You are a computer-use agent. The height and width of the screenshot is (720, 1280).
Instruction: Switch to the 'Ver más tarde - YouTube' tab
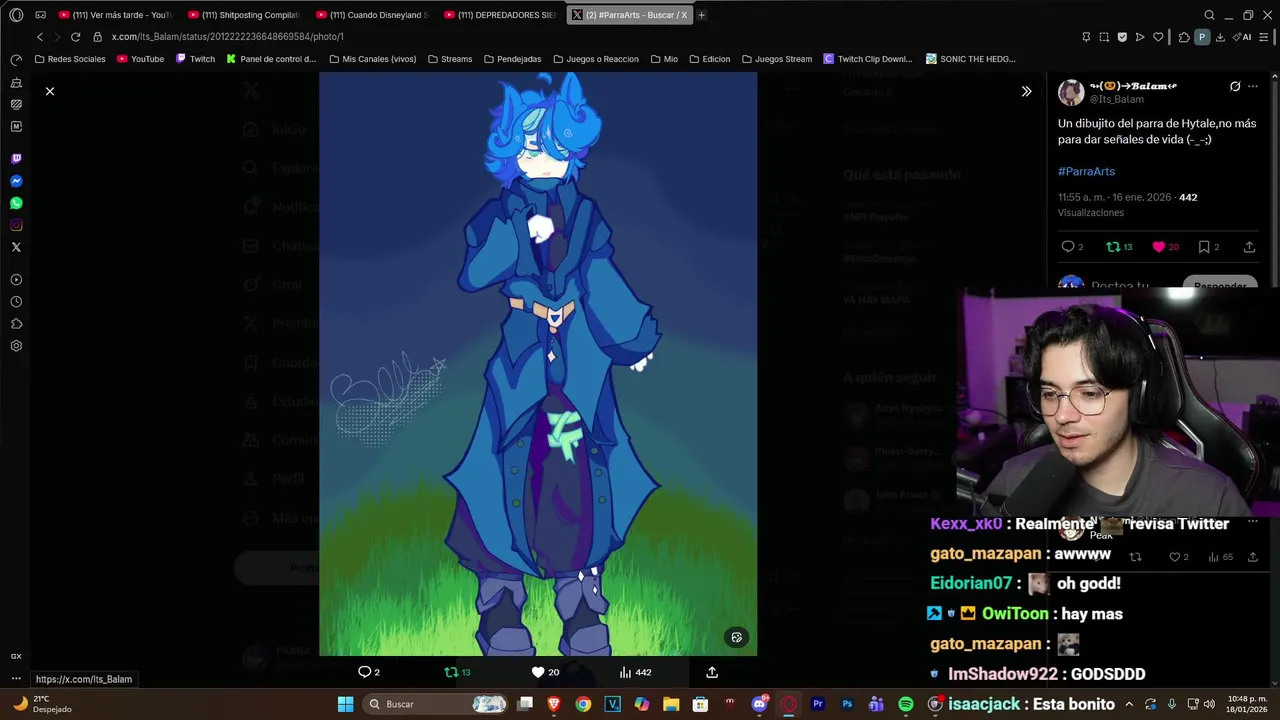(x=115, y=15)
